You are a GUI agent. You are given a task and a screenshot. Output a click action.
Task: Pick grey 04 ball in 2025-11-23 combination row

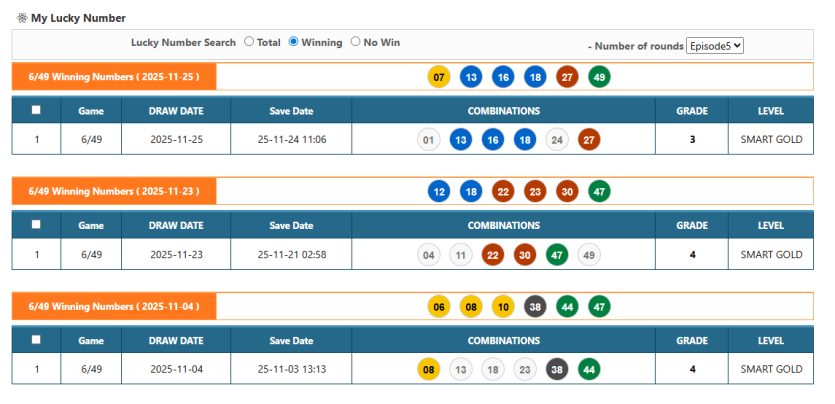pos(428,255)
